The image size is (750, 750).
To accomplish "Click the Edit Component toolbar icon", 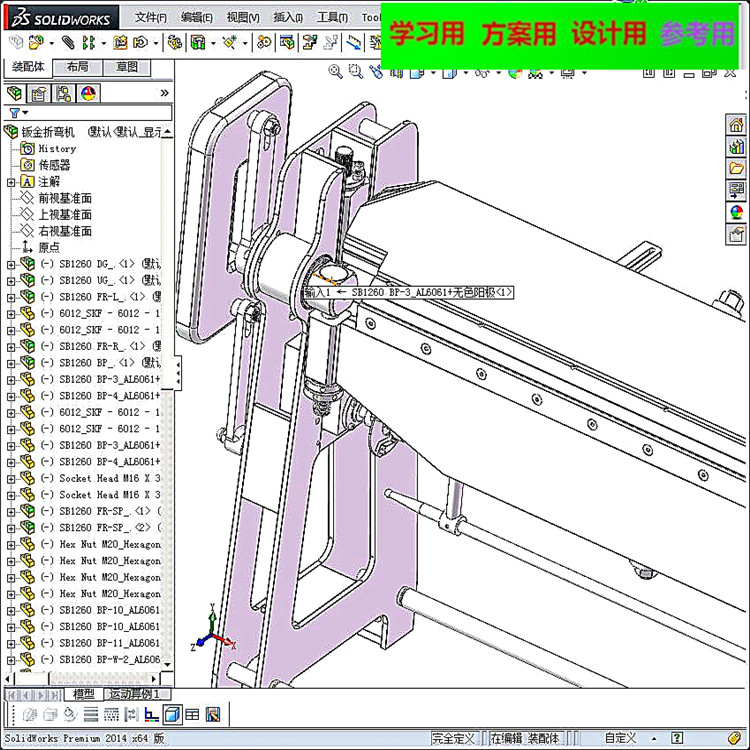I will pos(16,43).
